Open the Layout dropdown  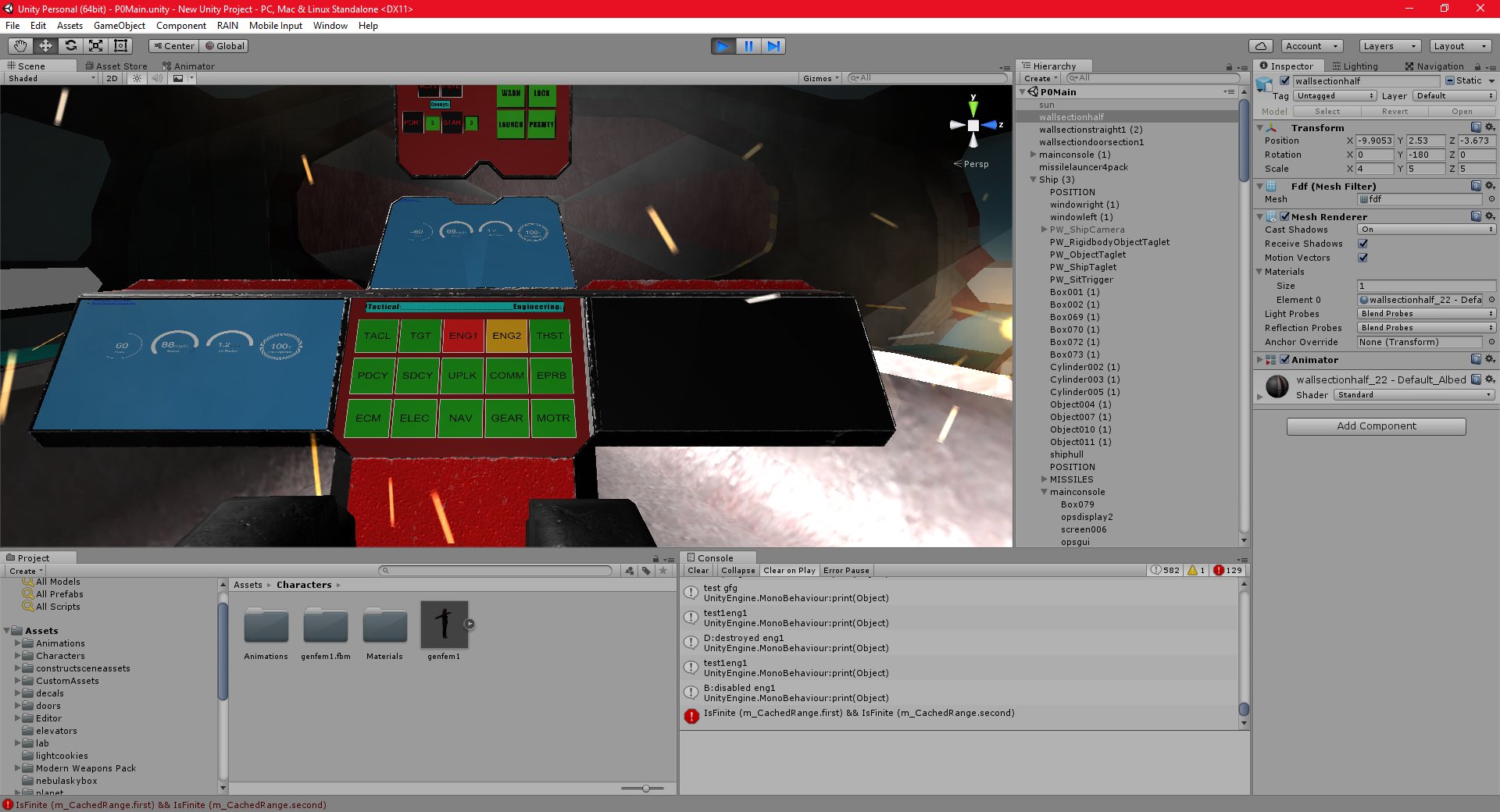(1459, 45)
